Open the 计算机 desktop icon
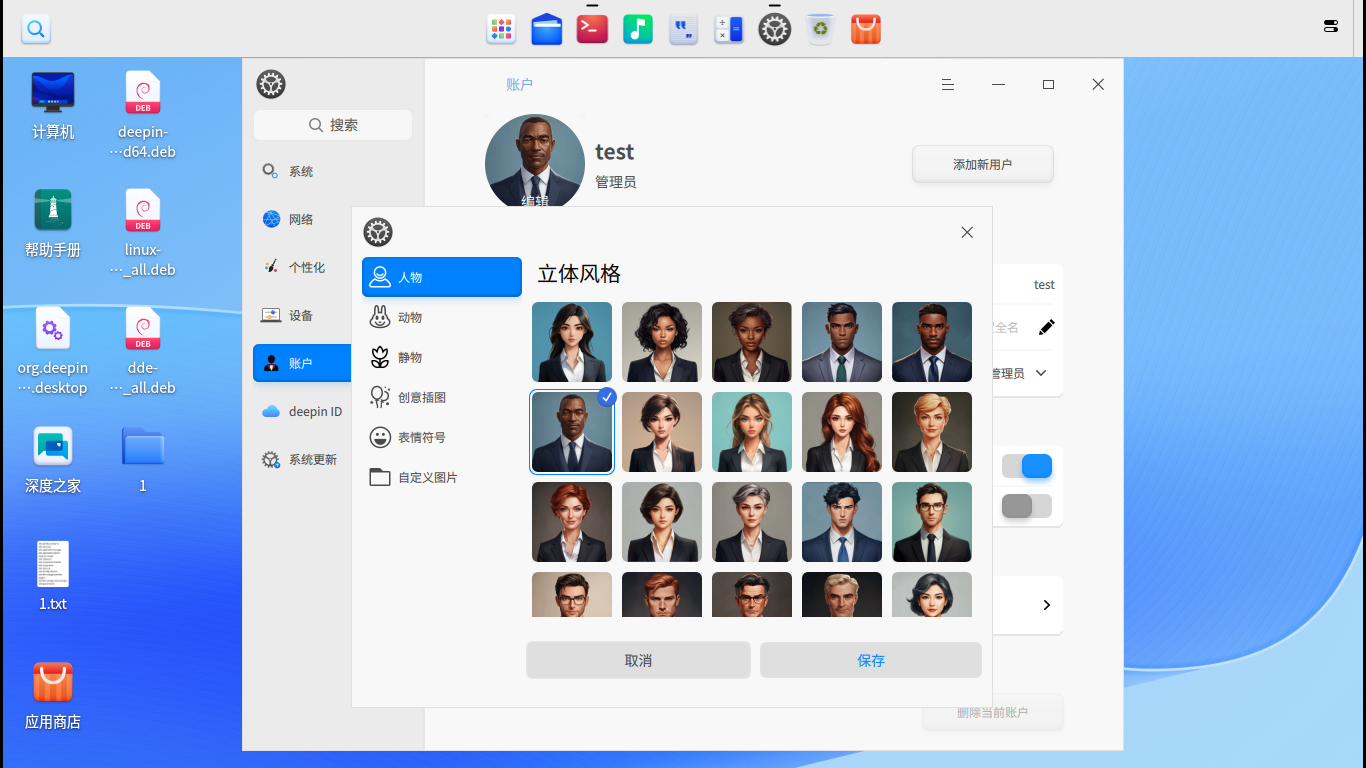The image size is (1366, 768). (x=53, y=105)
